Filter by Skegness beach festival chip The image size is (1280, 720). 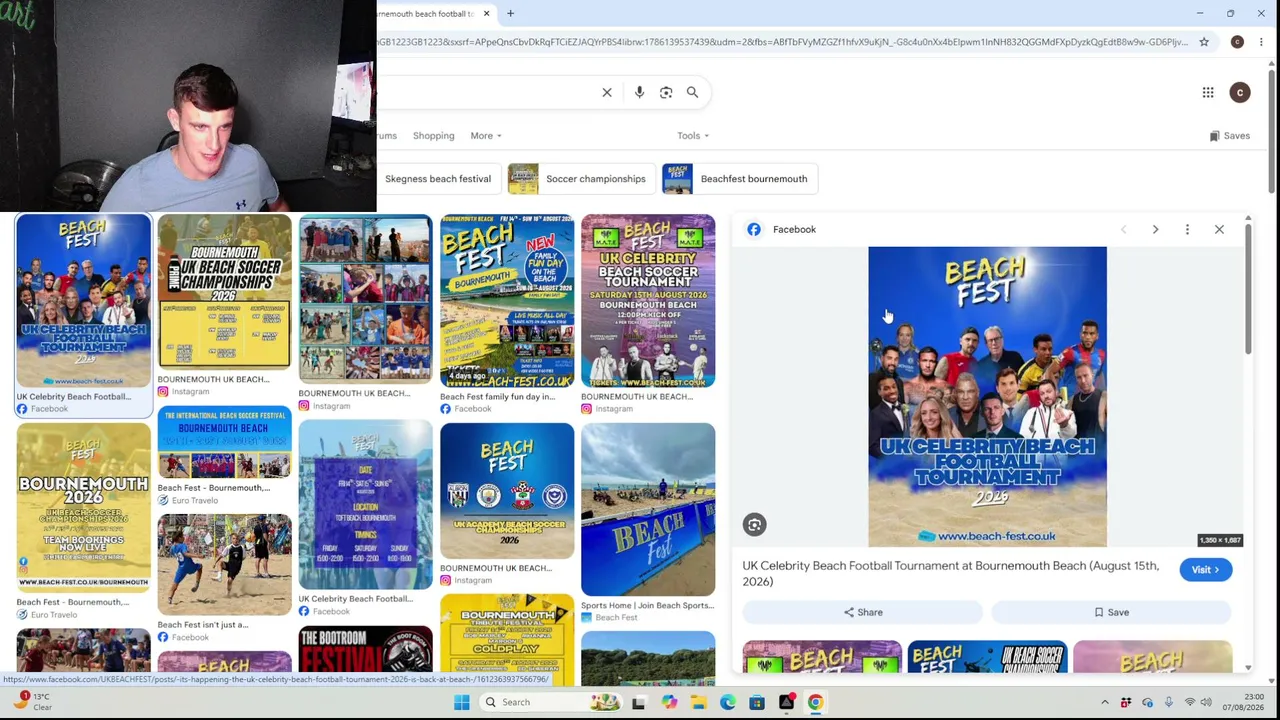coord(438,179)
